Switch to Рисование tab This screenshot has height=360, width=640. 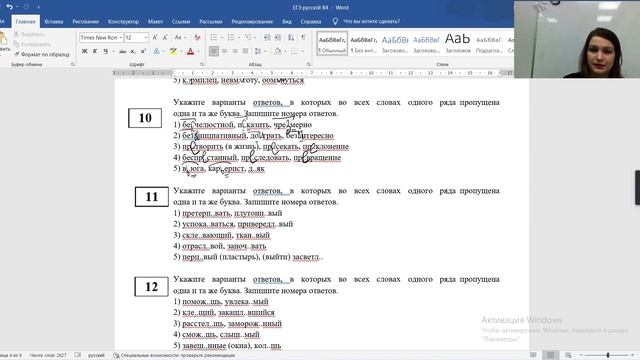86,22
